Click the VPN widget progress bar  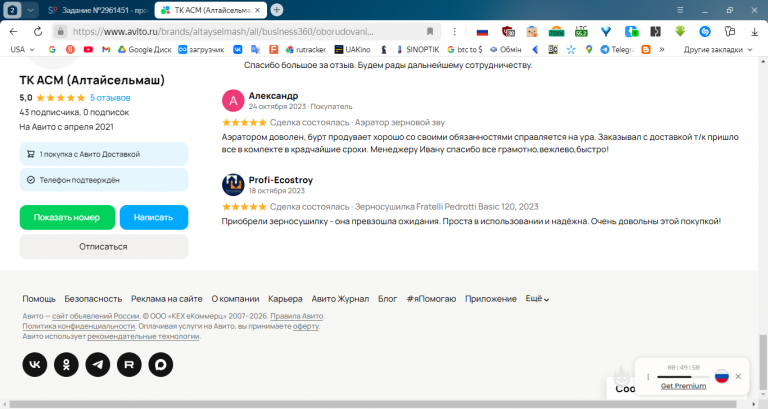[683, 377]
